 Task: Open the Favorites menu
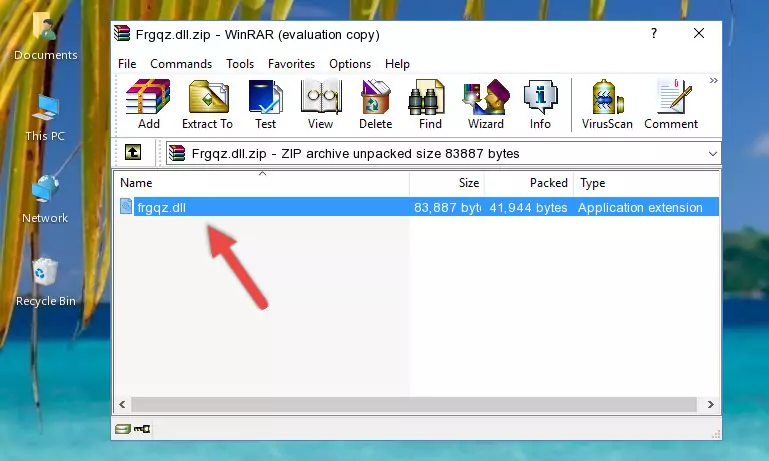tap(291, 64)
